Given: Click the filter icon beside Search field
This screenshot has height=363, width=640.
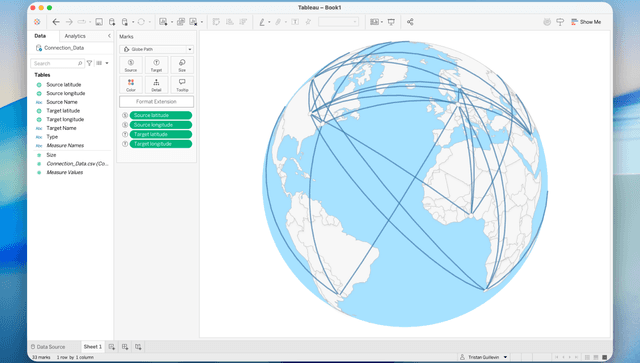Looking at the screenshot, I should [x=89, y=63].
